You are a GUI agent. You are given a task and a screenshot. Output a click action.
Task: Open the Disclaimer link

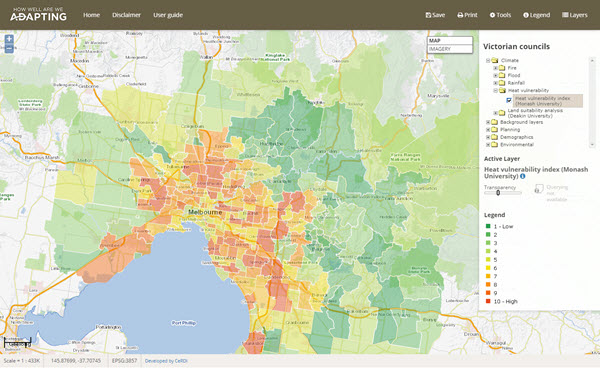point(126,15)
